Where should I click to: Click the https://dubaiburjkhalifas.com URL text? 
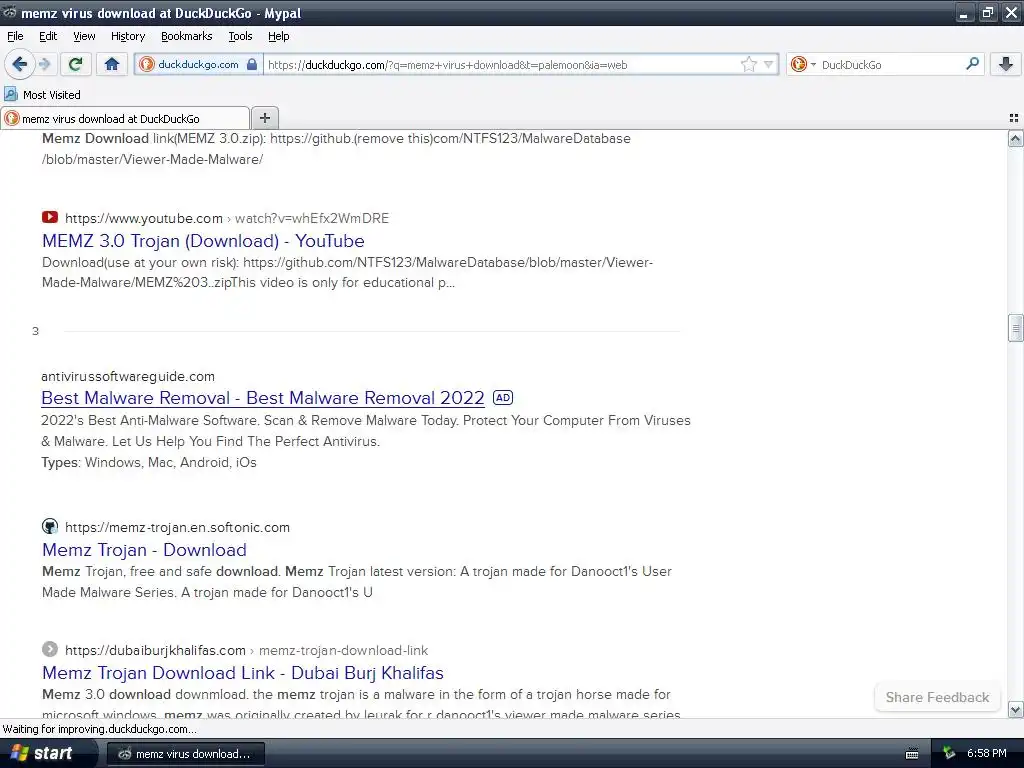point(155,650)
